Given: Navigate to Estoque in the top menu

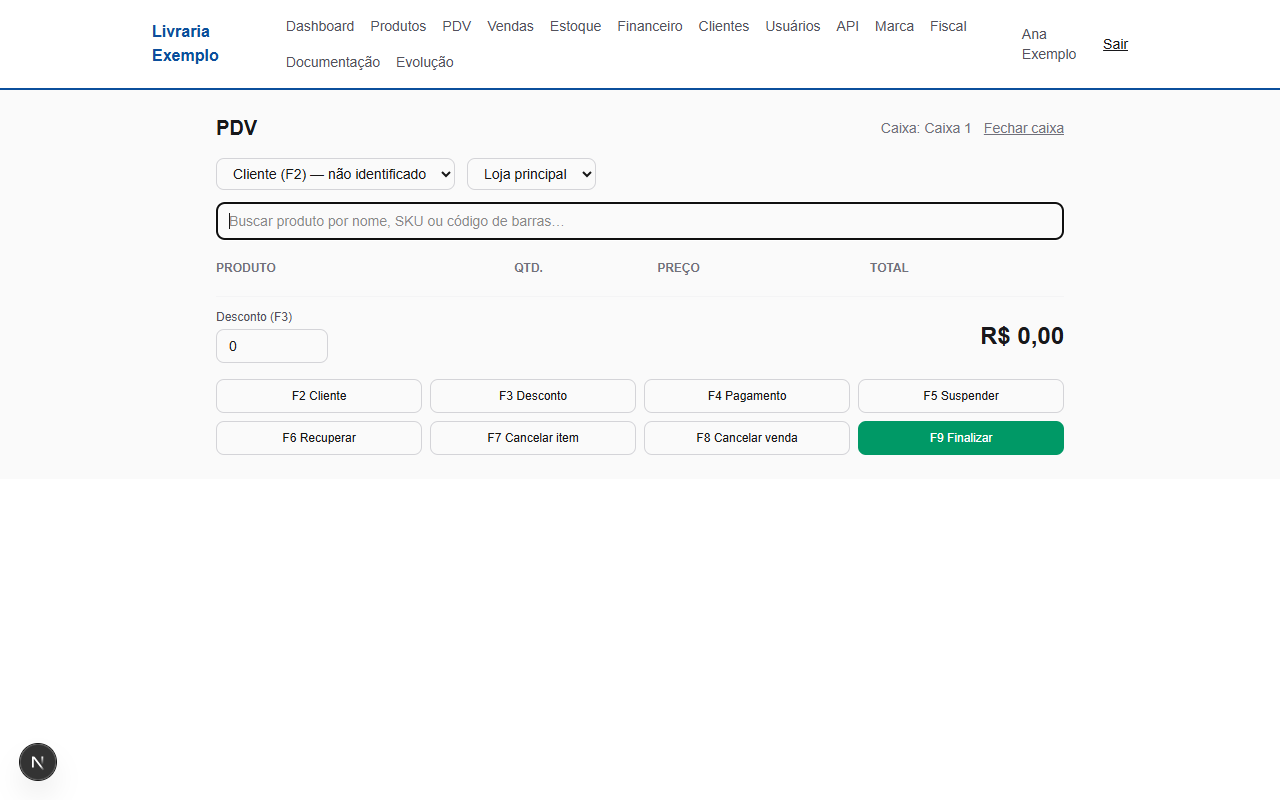Looking at the screenshot, I should tap(576, 26).
